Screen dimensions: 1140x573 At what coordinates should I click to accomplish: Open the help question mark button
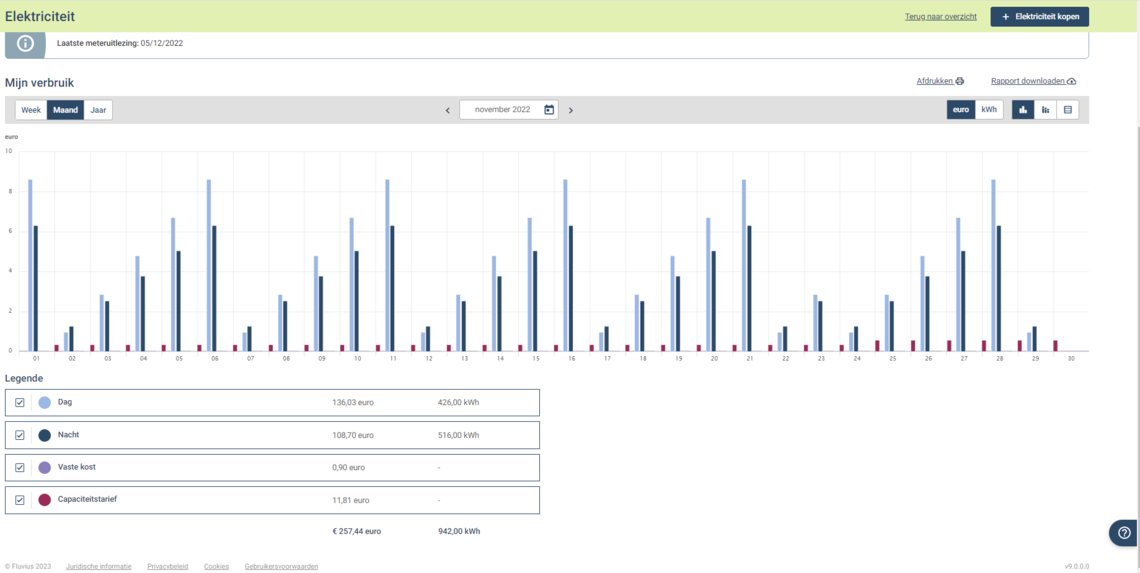[x=1124, y=533]
